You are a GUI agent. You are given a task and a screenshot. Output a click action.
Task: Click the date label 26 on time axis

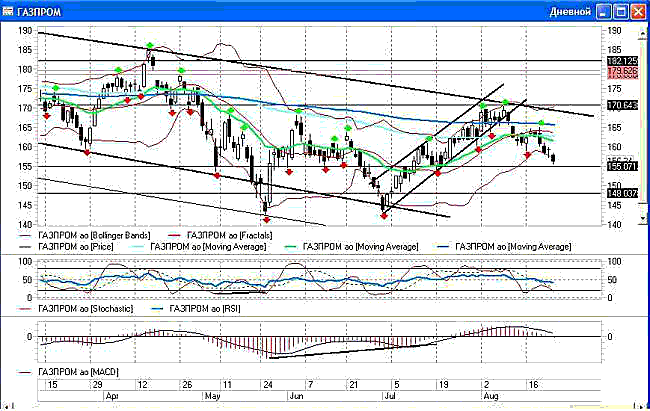(187, 385)
